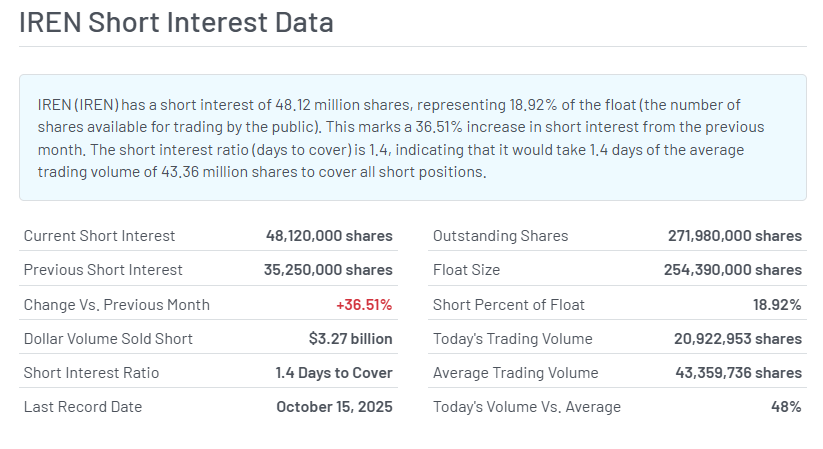823x449 pixels.
Task: Click the Outstanding Shares label
Action: click(x=500, y=236)
